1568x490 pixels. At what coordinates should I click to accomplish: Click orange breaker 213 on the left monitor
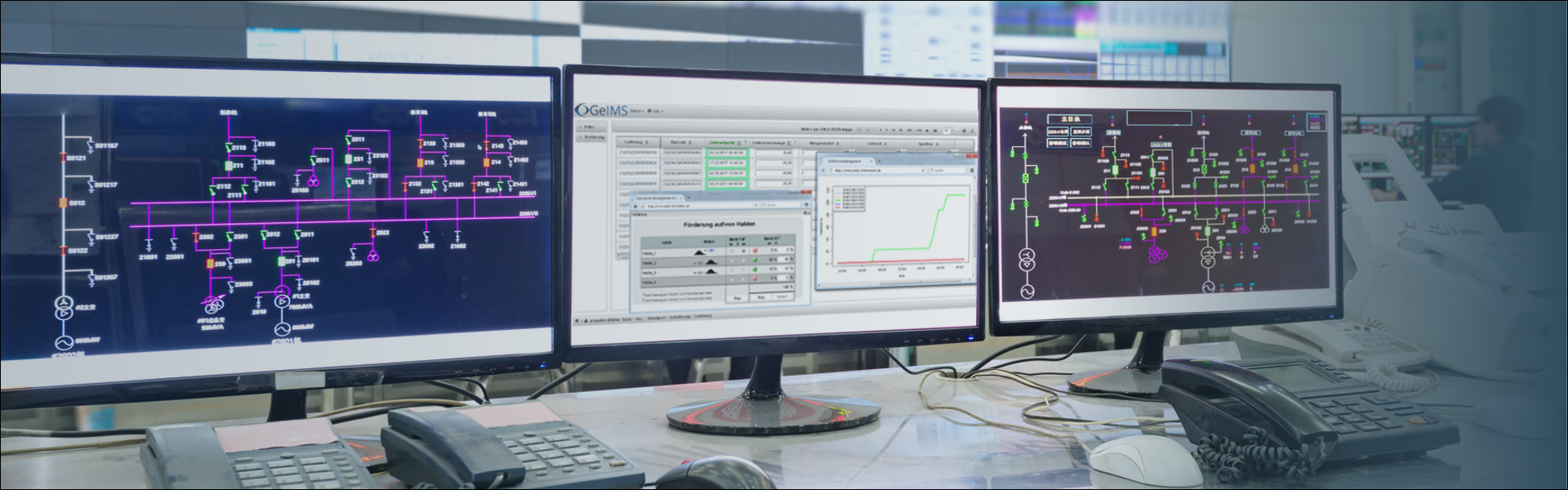tap(420, 162)
